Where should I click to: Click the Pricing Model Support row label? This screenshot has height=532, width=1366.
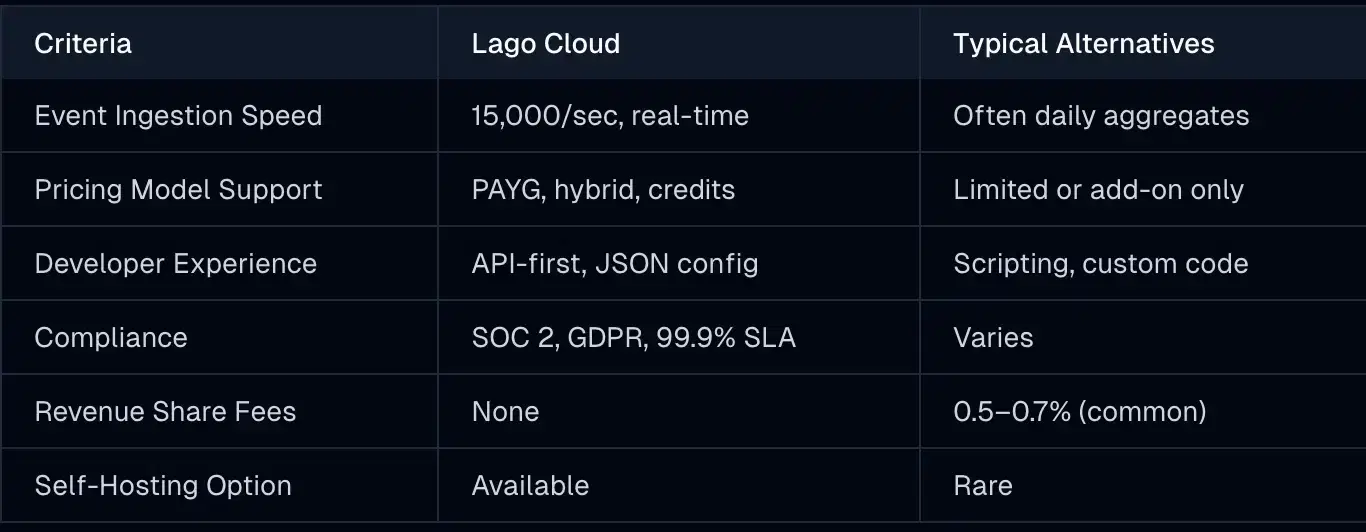pyautogui.click(x=178, y=190)
